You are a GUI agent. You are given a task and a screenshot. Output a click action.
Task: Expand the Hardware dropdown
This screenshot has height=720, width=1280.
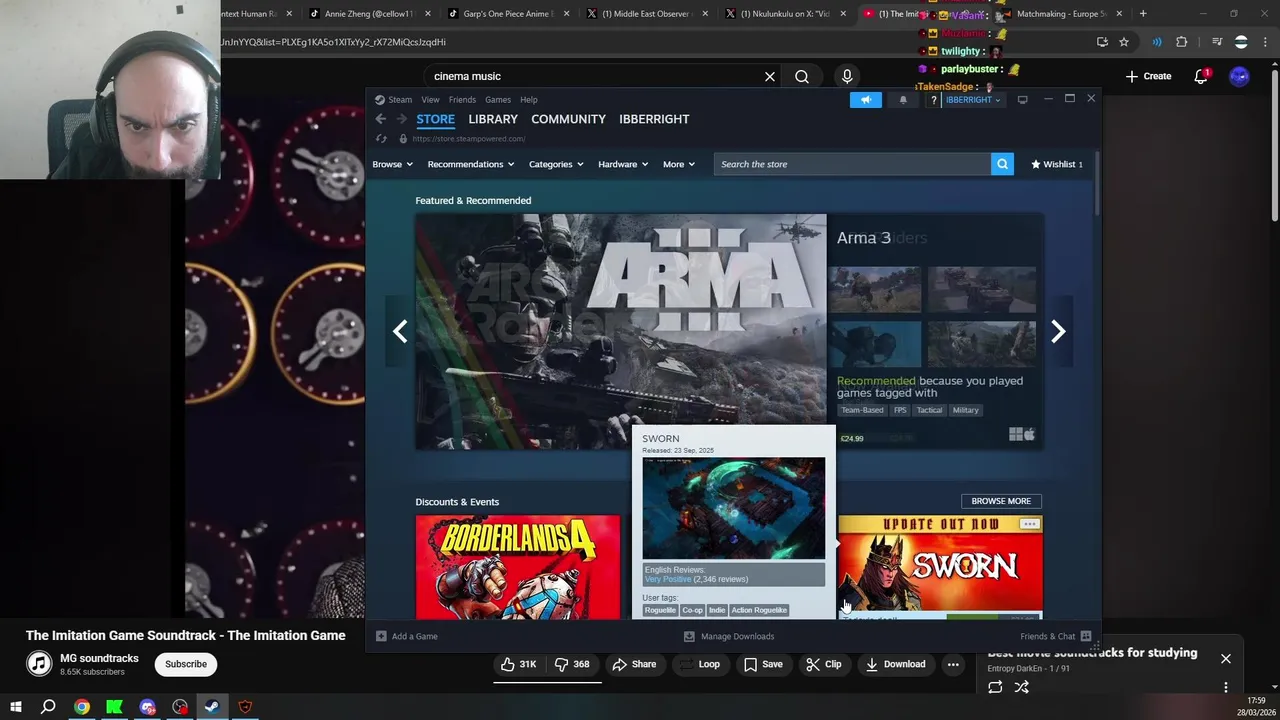point(623,164)
